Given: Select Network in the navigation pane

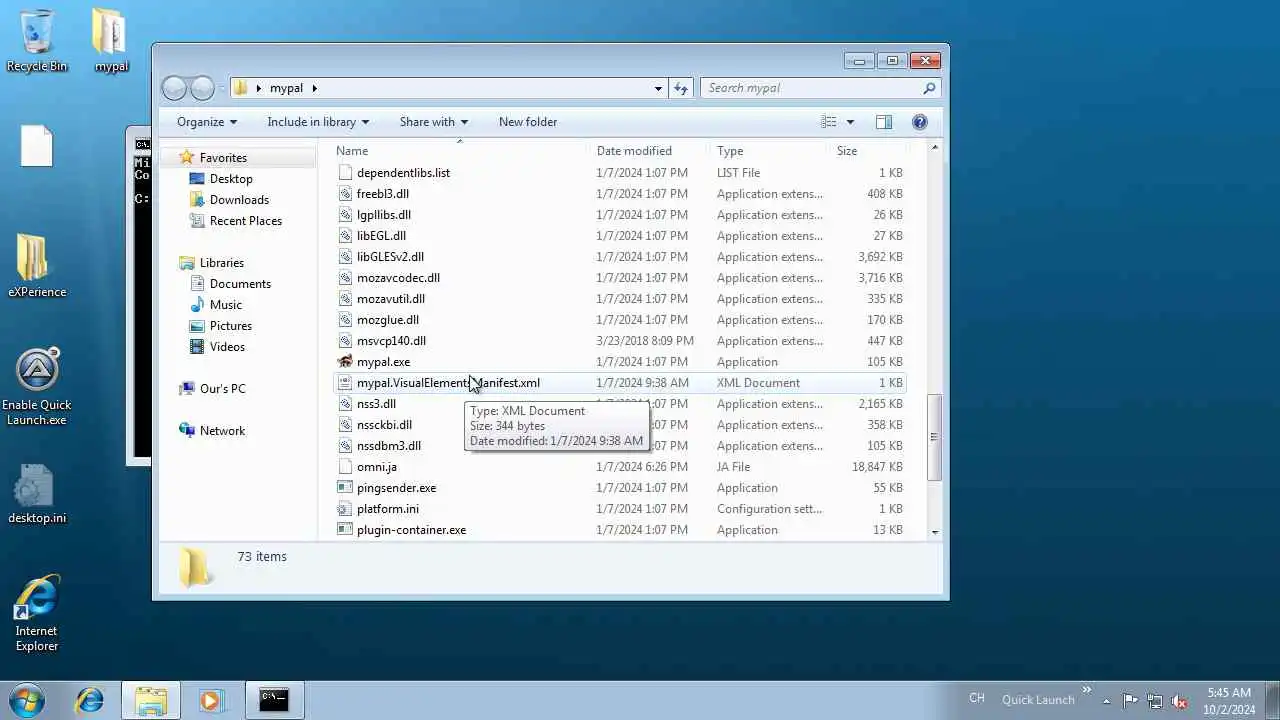Looking at the screenshot, I should click(x=222, y=431).
